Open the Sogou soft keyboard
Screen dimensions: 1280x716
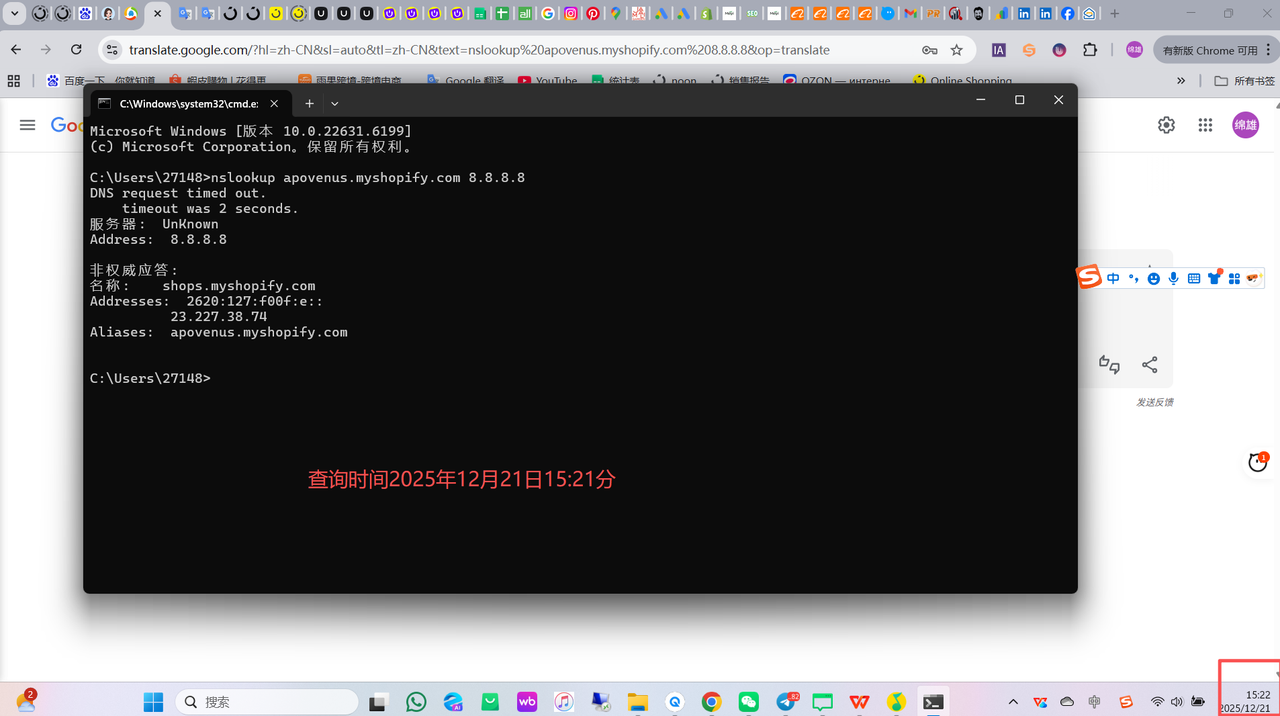pyautogui.click(x=1194, y=279)
